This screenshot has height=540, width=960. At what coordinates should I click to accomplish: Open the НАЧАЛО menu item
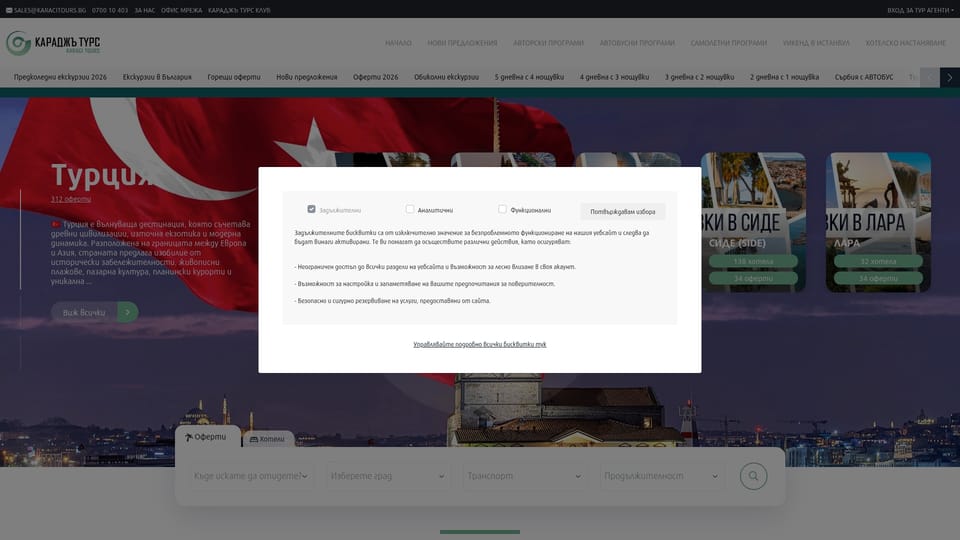tap(398, 43)
